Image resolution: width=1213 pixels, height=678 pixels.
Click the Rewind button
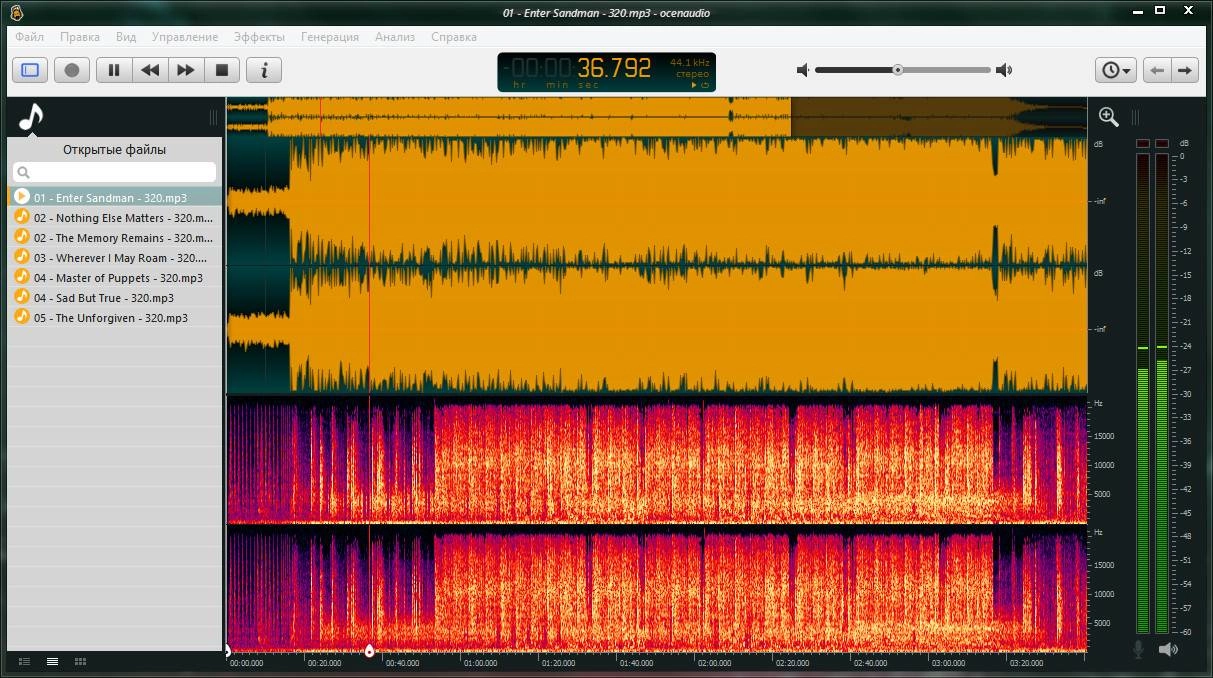tap(150, 70)
